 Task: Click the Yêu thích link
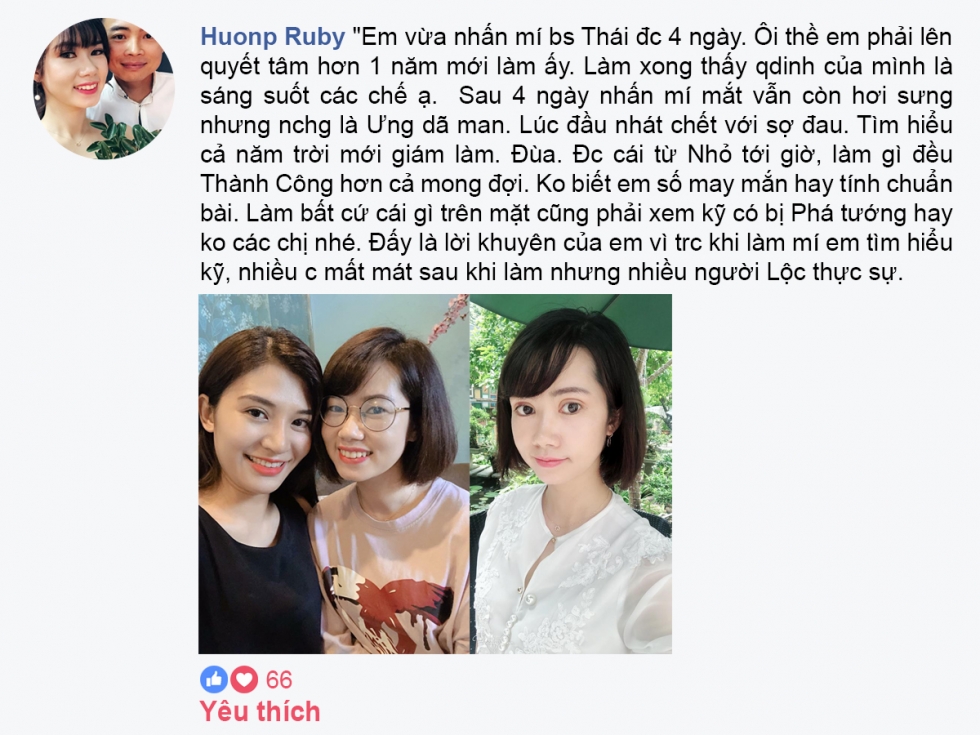click(259, 711)
